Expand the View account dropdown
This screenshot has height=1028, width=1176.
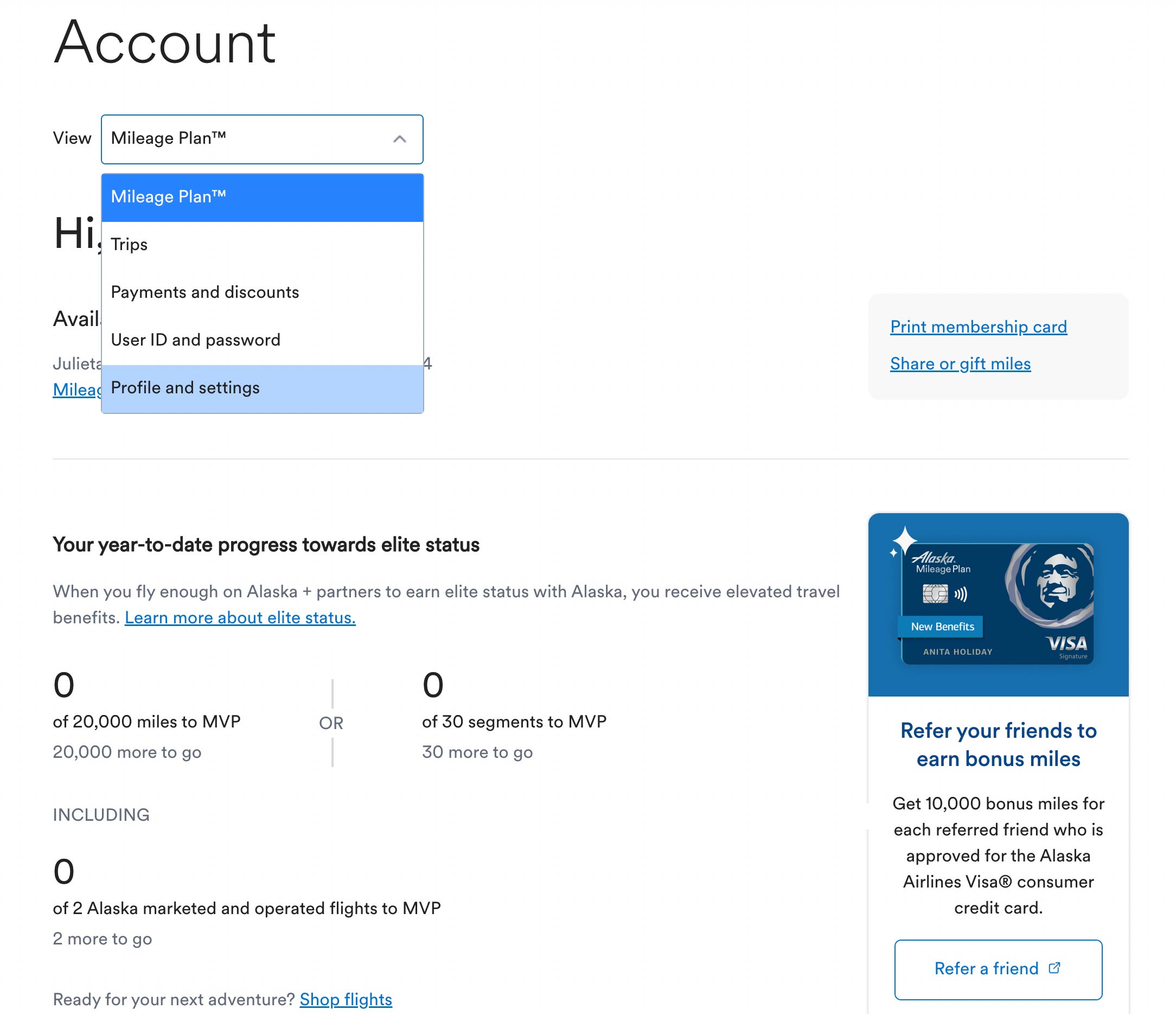click(262, 139)
